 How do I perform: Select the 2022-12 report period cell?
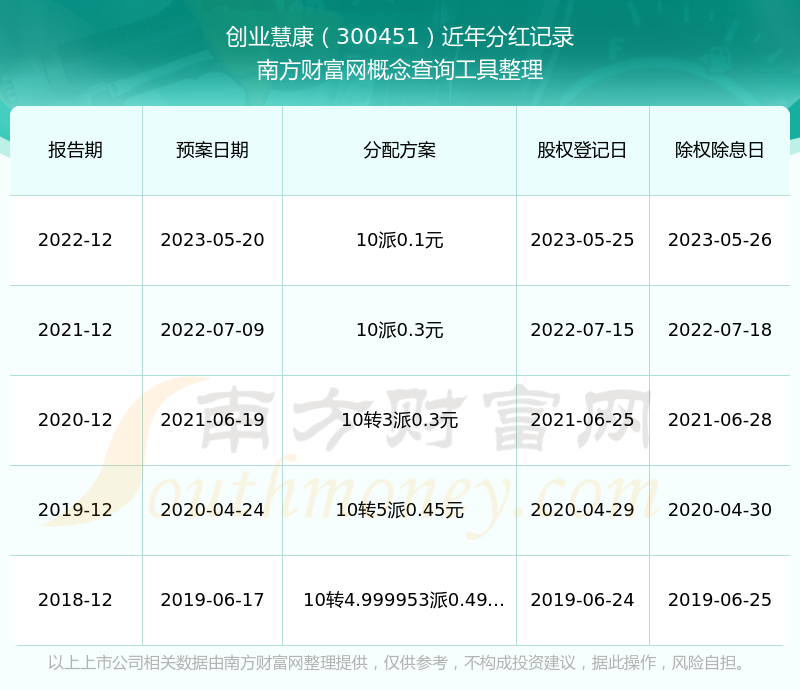[x=76, y=240]
